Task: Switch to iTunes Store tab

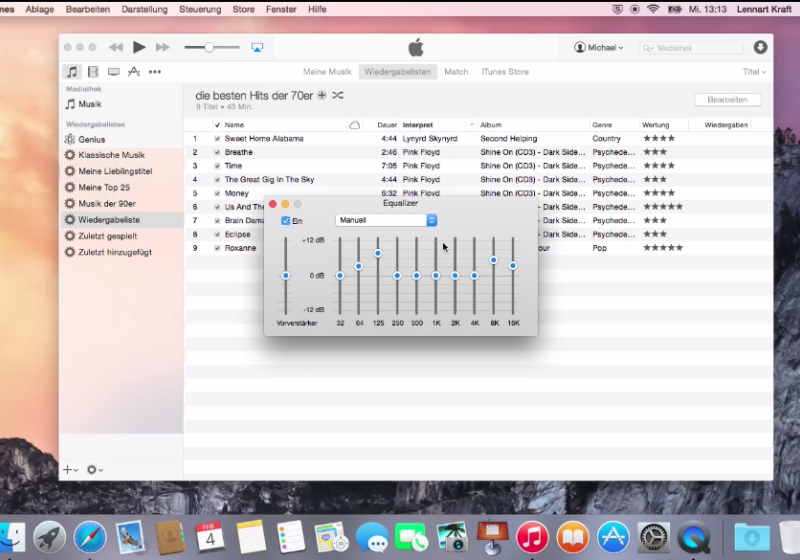Action: pos(505,72)
